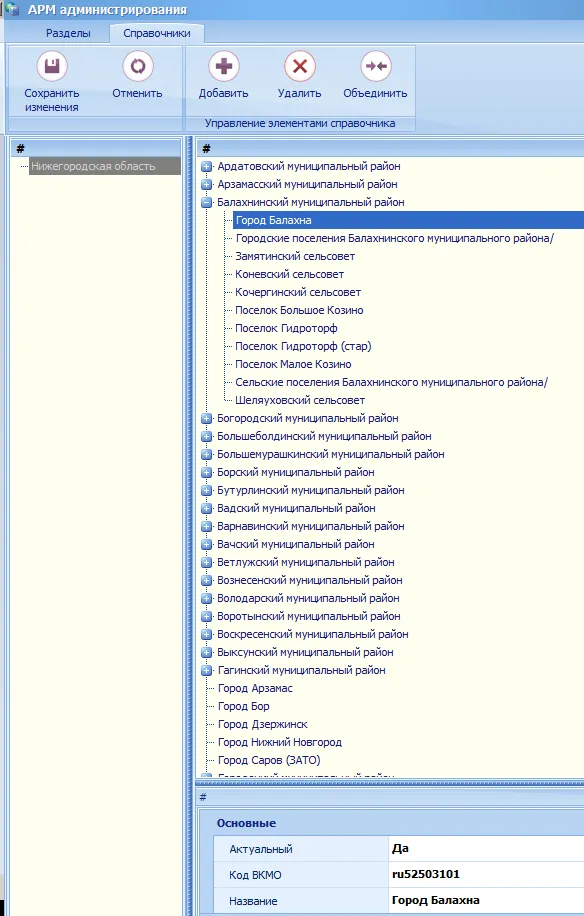
Task: Click the Удалить red cross icon
Action: pos(300,66)
